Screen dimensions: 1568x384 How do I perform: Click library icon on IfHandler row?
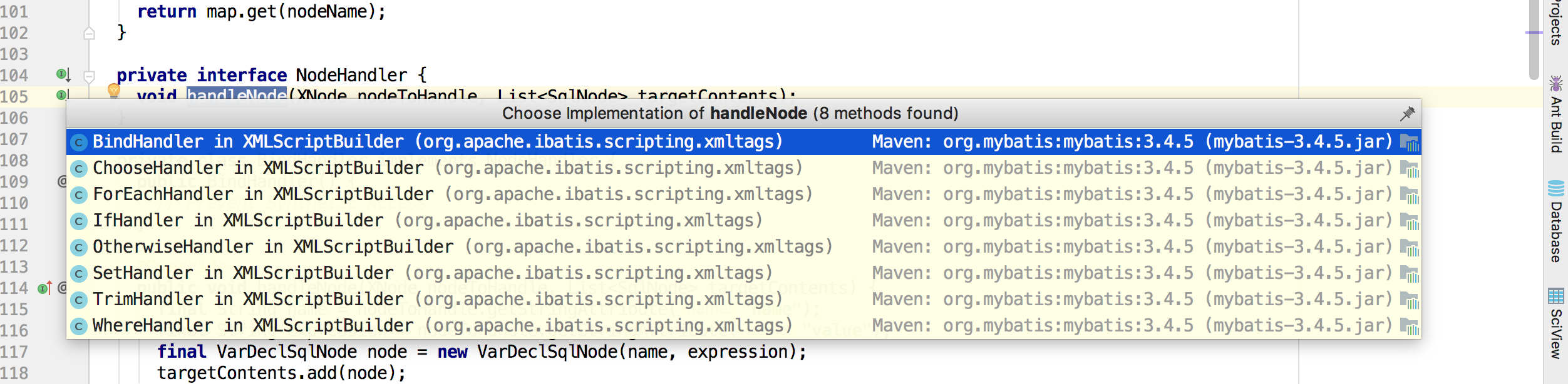pyautogui.click(x=1409, y=221)
